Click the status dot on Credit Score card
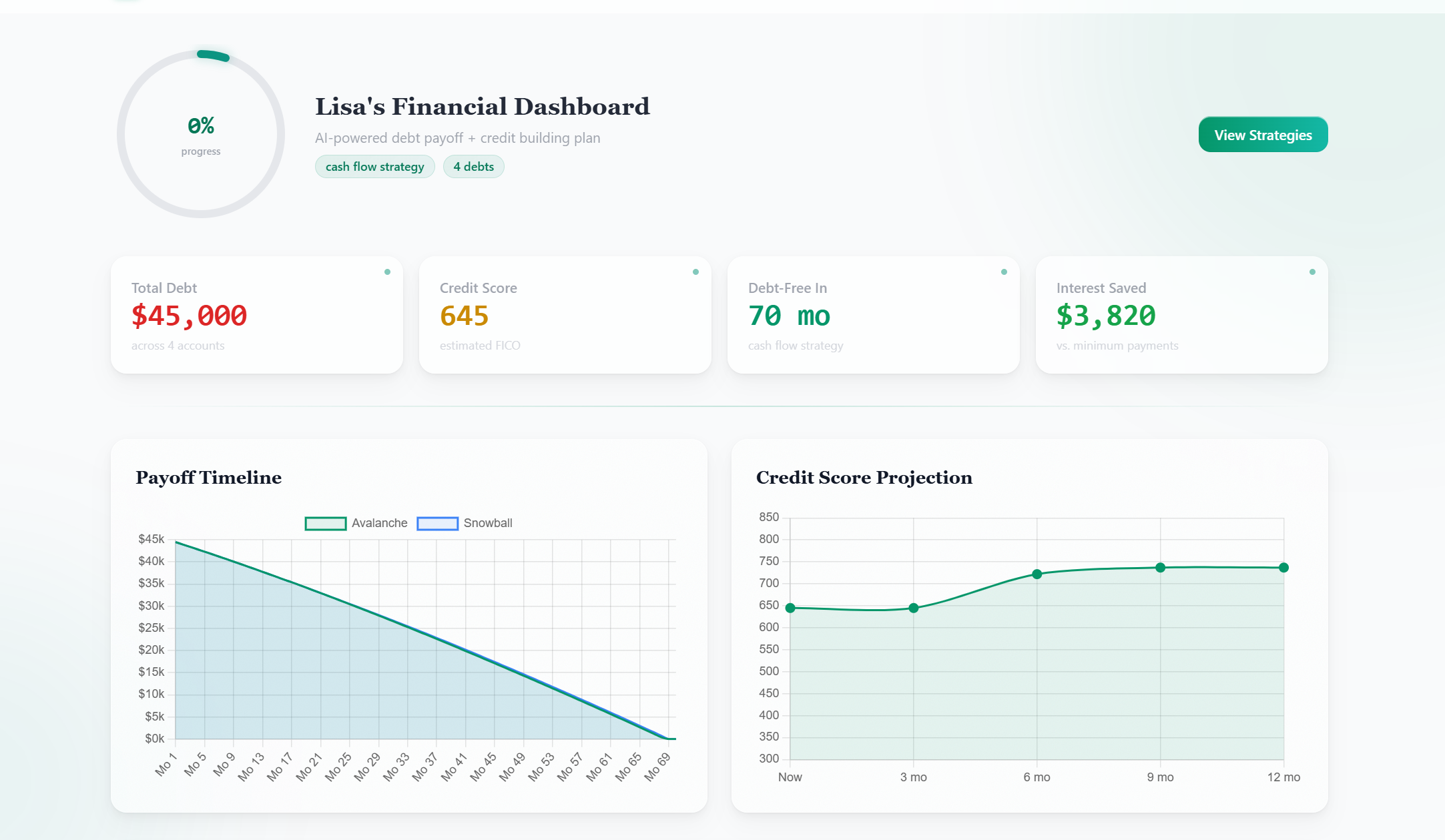 (x=695, y=272)
